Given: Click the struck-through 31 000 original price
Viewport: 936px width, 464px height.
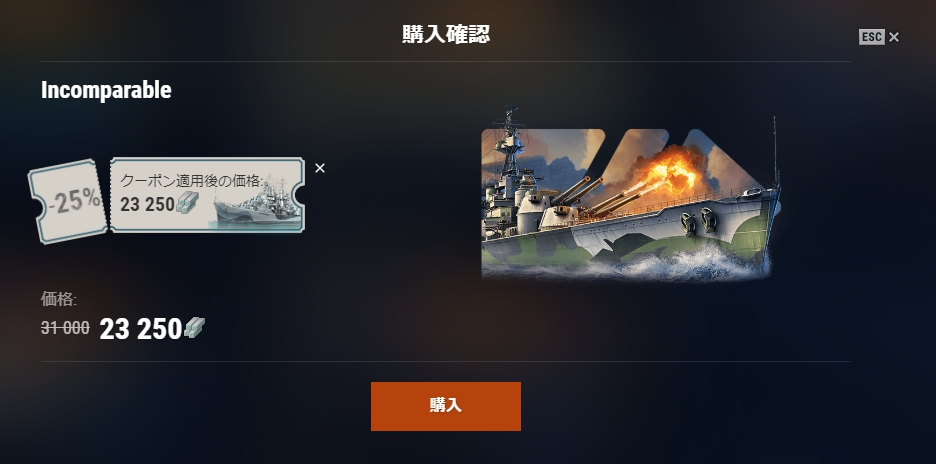Looking at the screenshot, I should [65, 328].
